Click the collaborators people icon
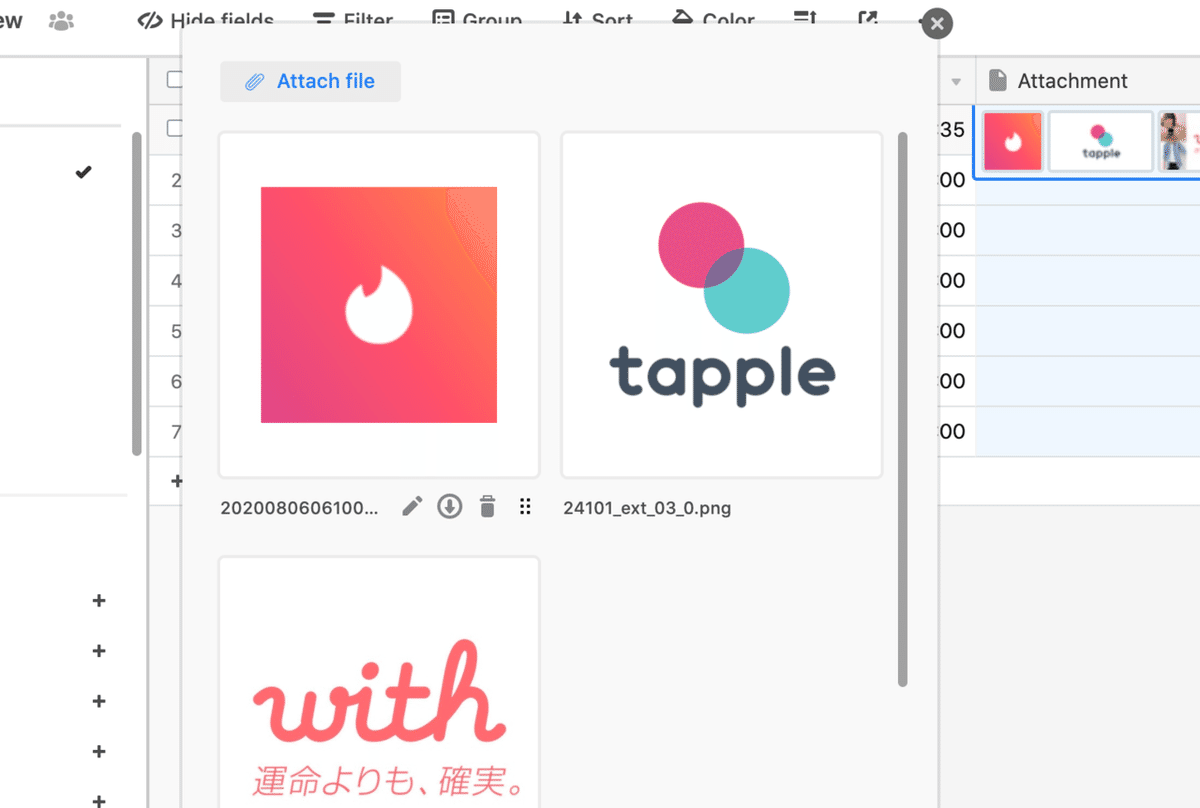The width and height of the screenshot is (1200, 808). tap(61, 20)
